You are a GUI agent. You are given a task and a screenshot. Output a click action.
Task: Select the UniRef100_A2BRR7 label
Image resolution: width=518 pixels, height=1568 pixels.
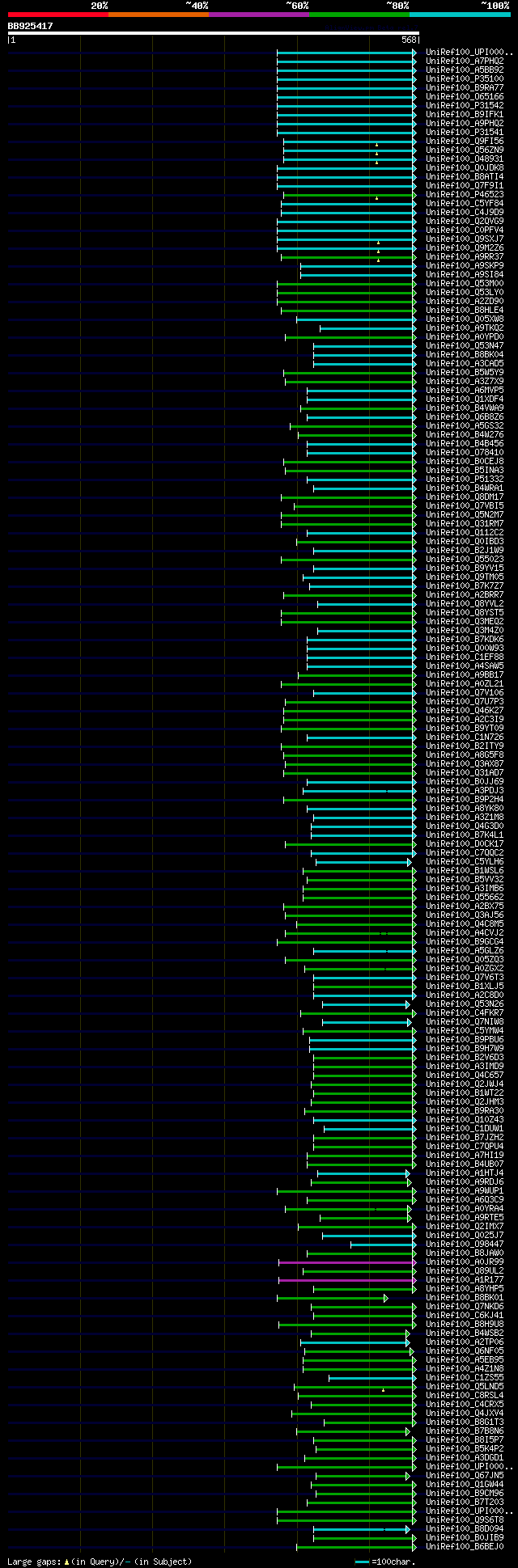465,594
